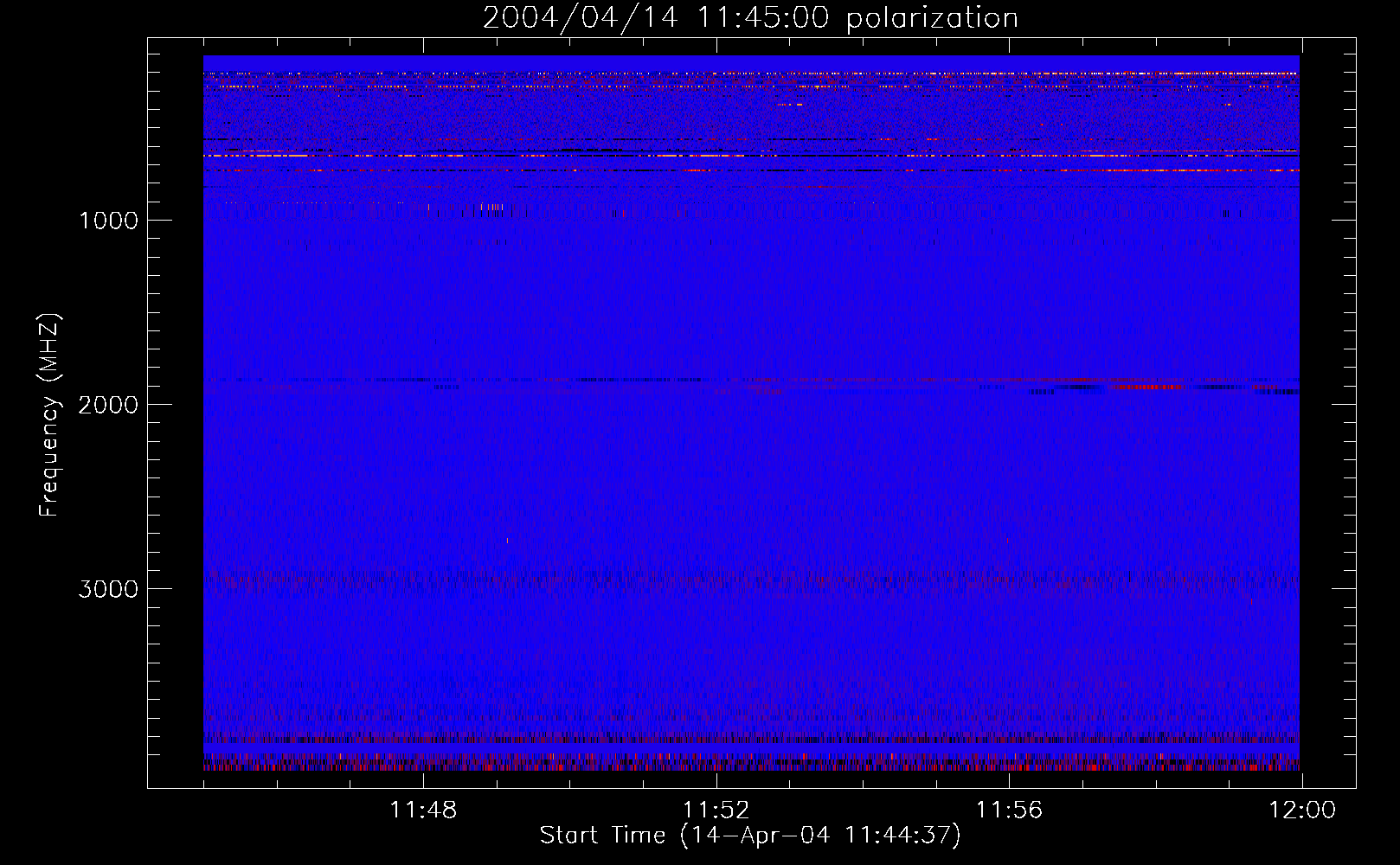Select the 3000 frequency axis label

(x=108, y=589)
